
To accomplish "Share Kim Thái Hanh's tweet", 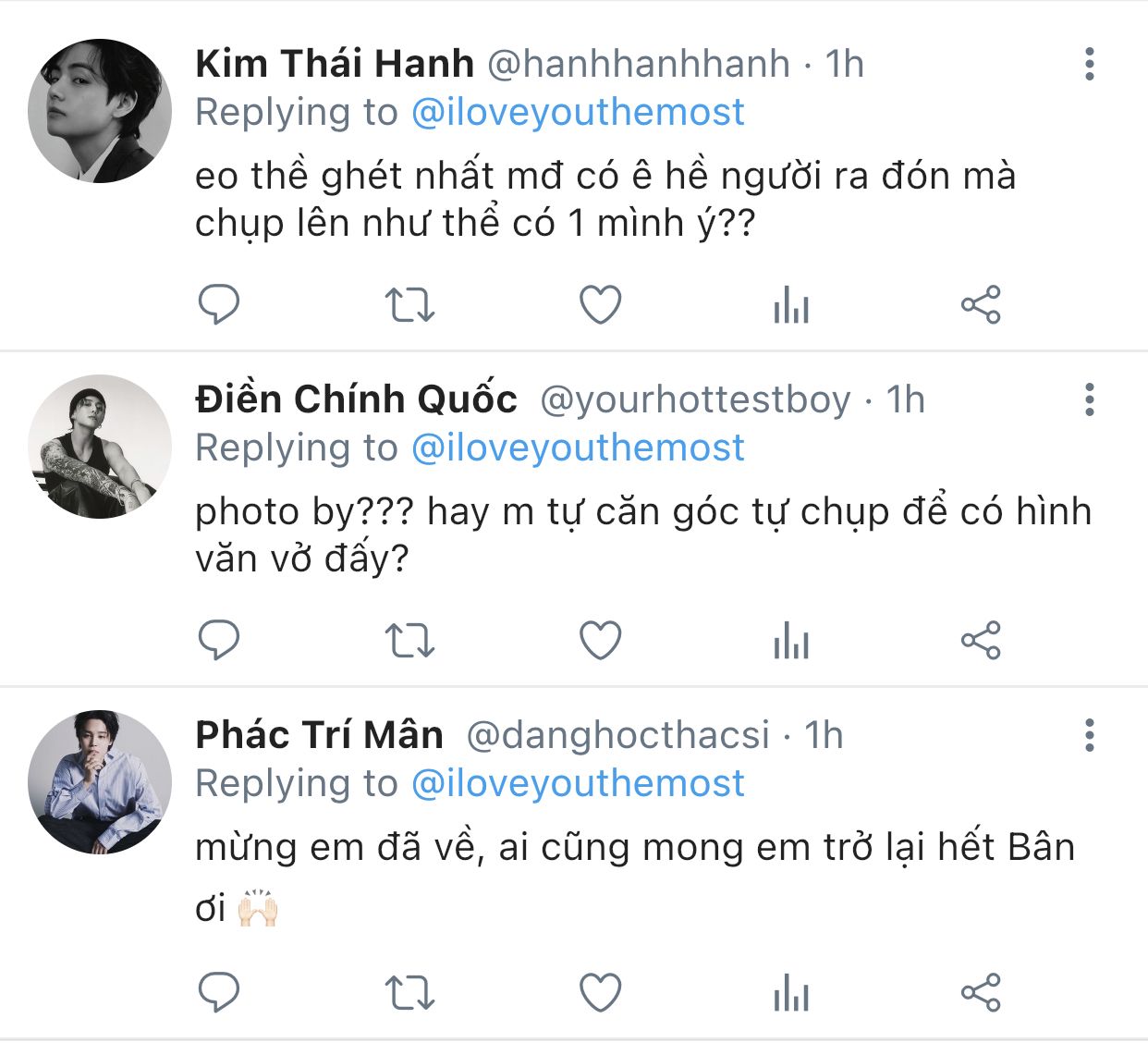I will click(981, 304).
